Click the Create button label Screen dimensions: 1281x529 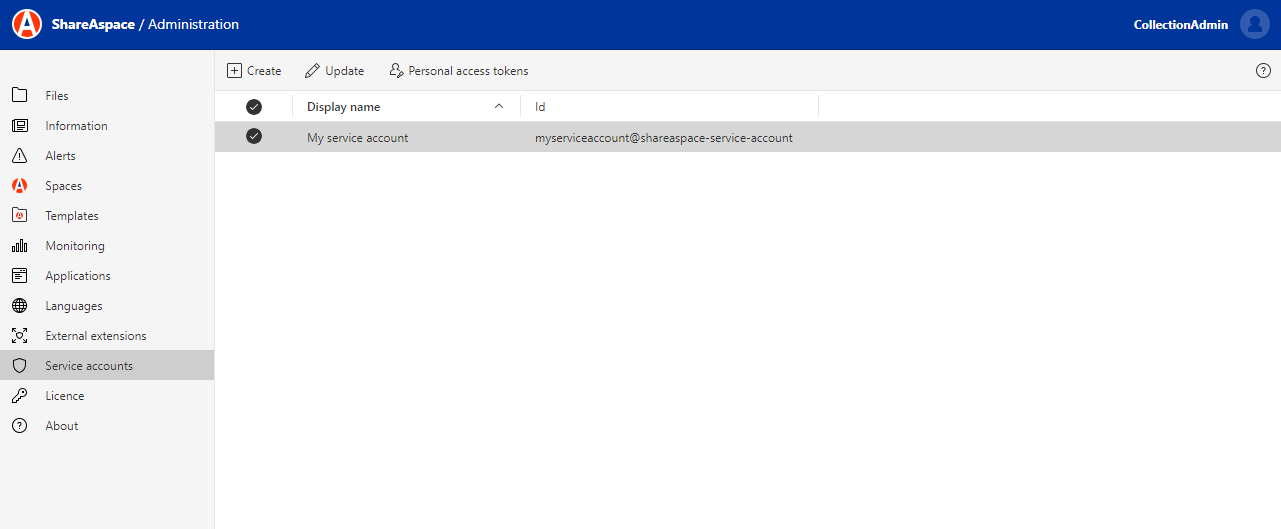264,71
